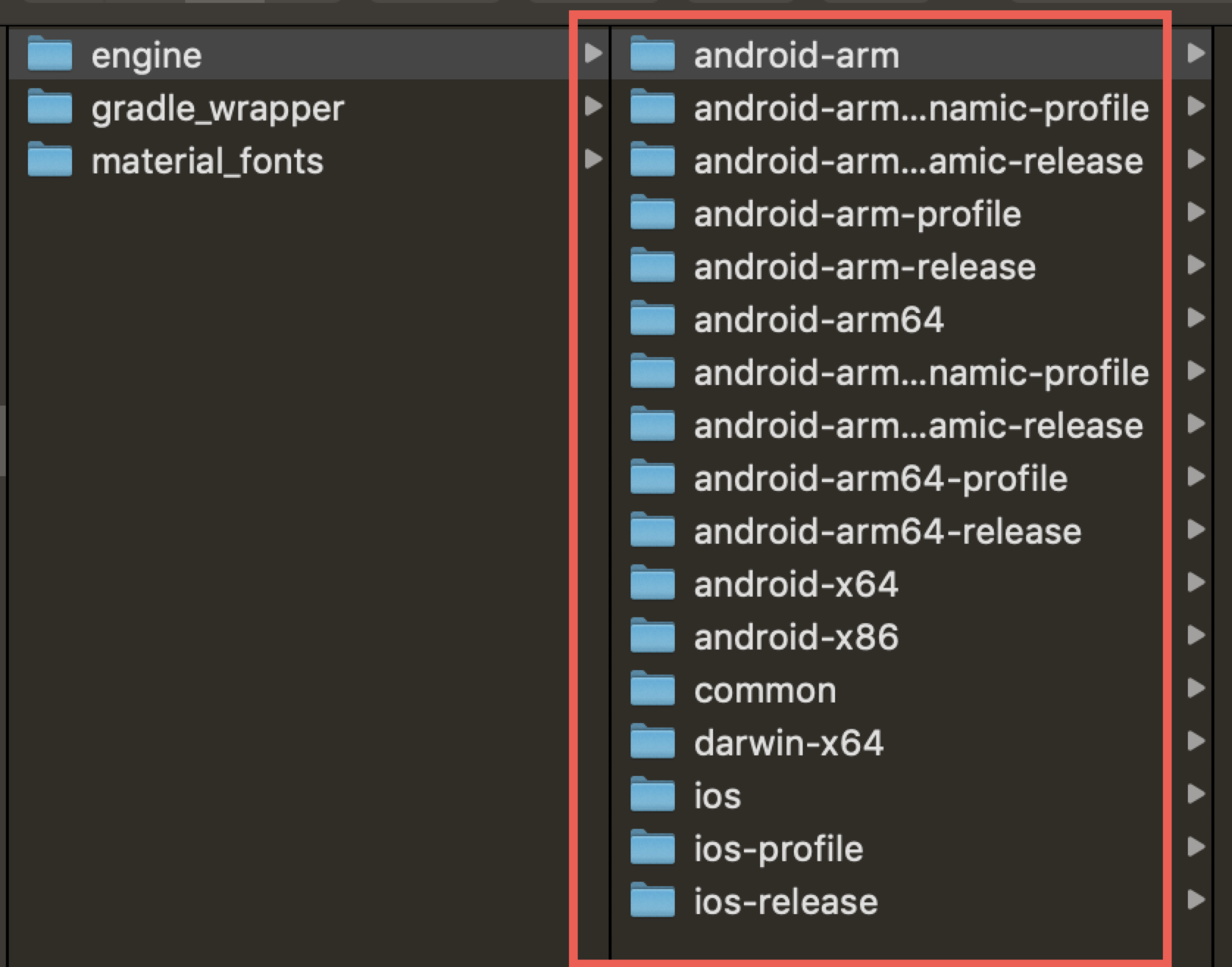Viewport: 1232px width, 967px height.
Task: Expand the engine folder arrow
Action: [x=594, y=53]
